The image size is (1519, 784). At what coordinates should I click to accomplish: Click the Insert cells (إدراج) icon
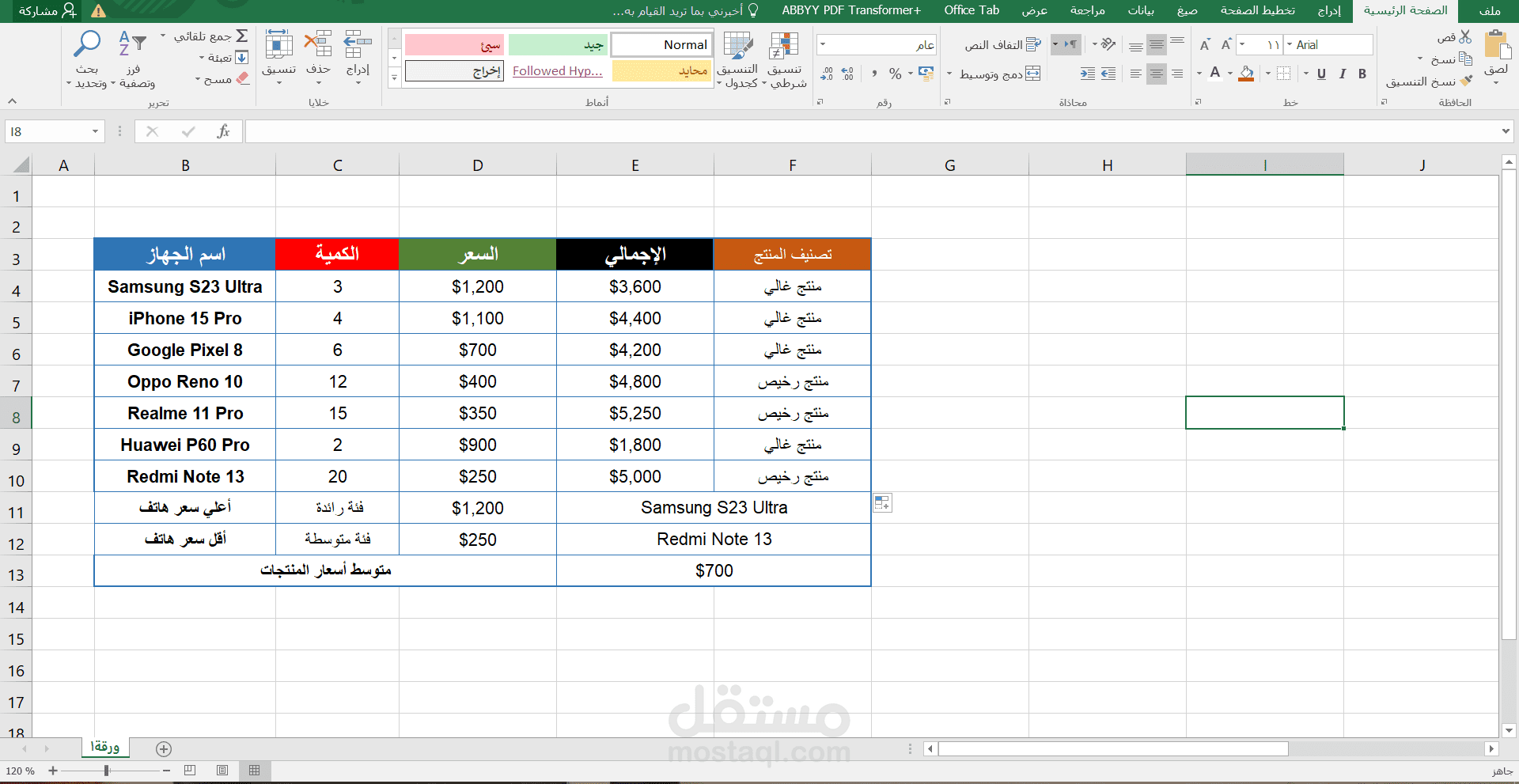358,45
